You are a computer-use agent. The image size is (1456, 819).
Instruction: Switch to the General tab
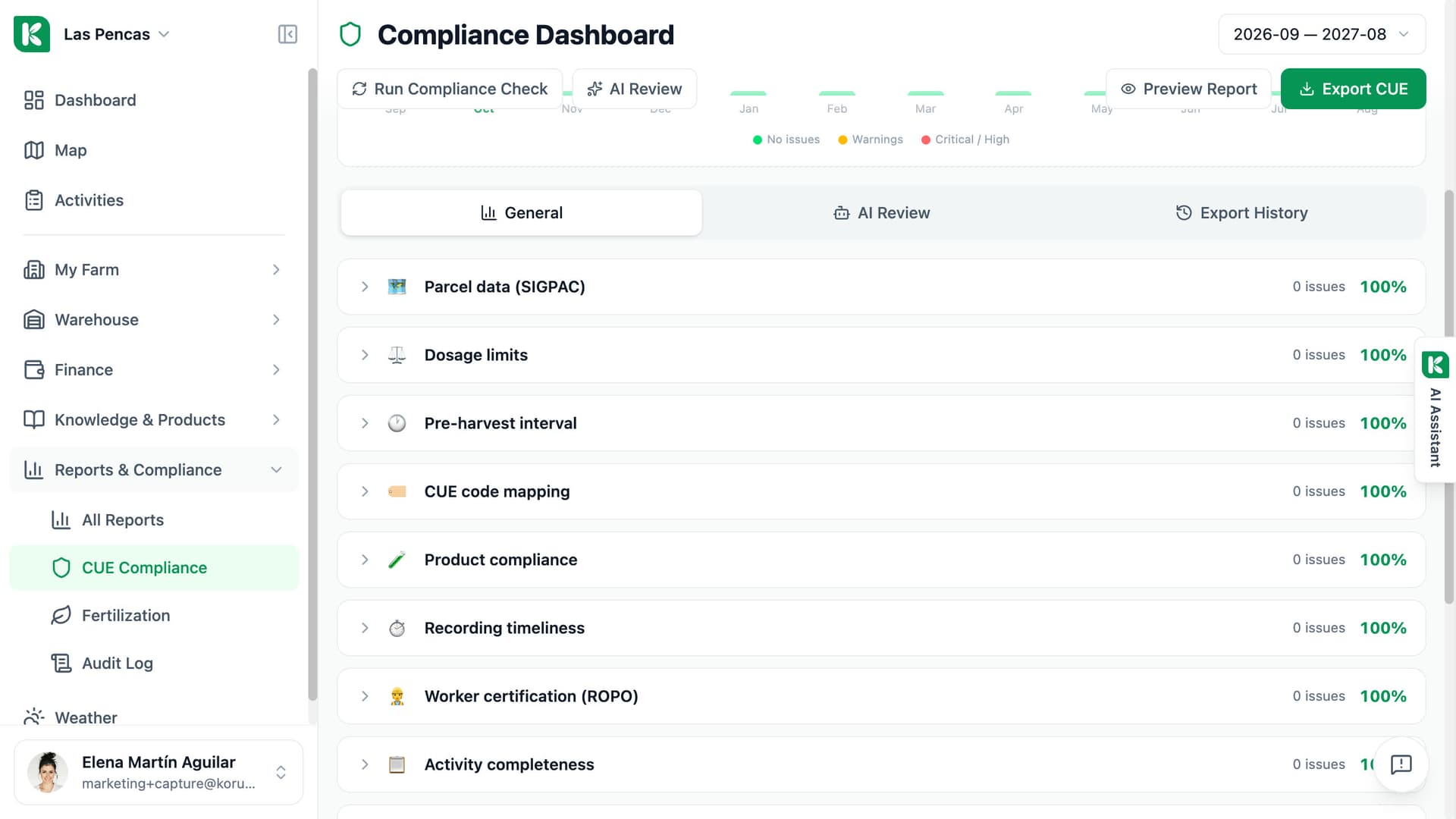click(522, 213)
